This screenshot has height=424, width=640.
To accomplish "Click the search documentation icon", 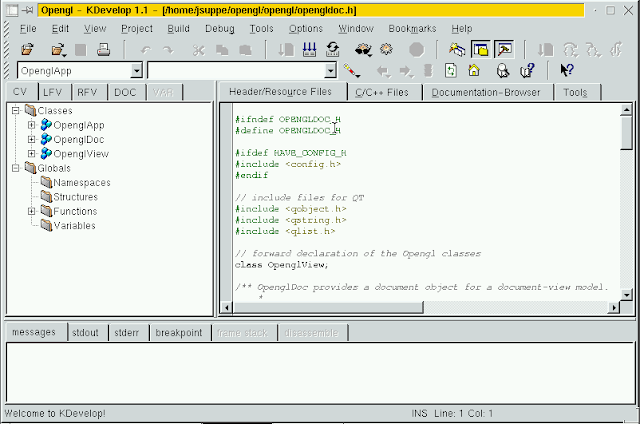I will (x=503, y=71).
